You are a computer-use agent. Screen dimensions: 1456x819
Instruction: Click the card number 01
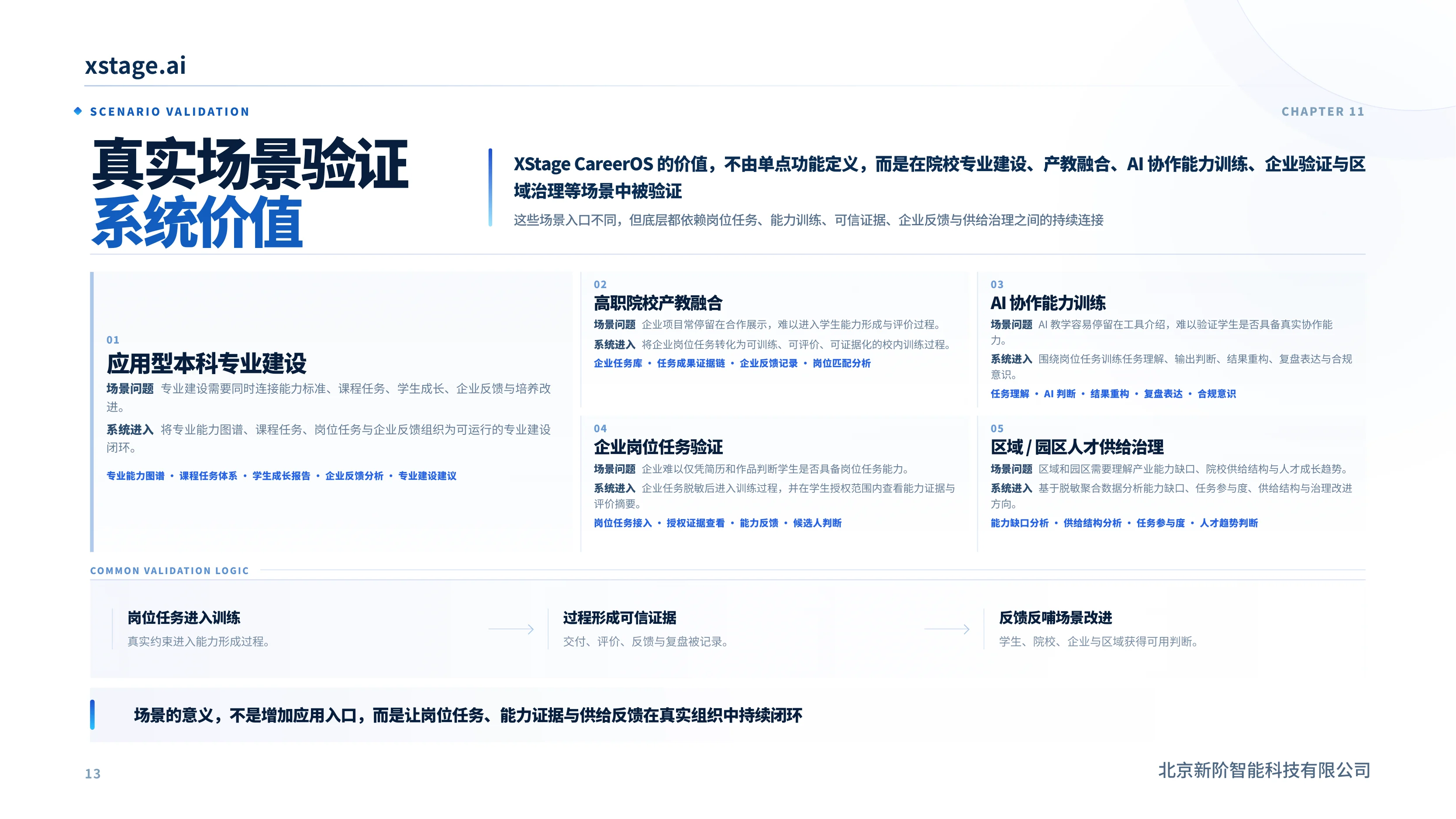click(x=113, y=340)
